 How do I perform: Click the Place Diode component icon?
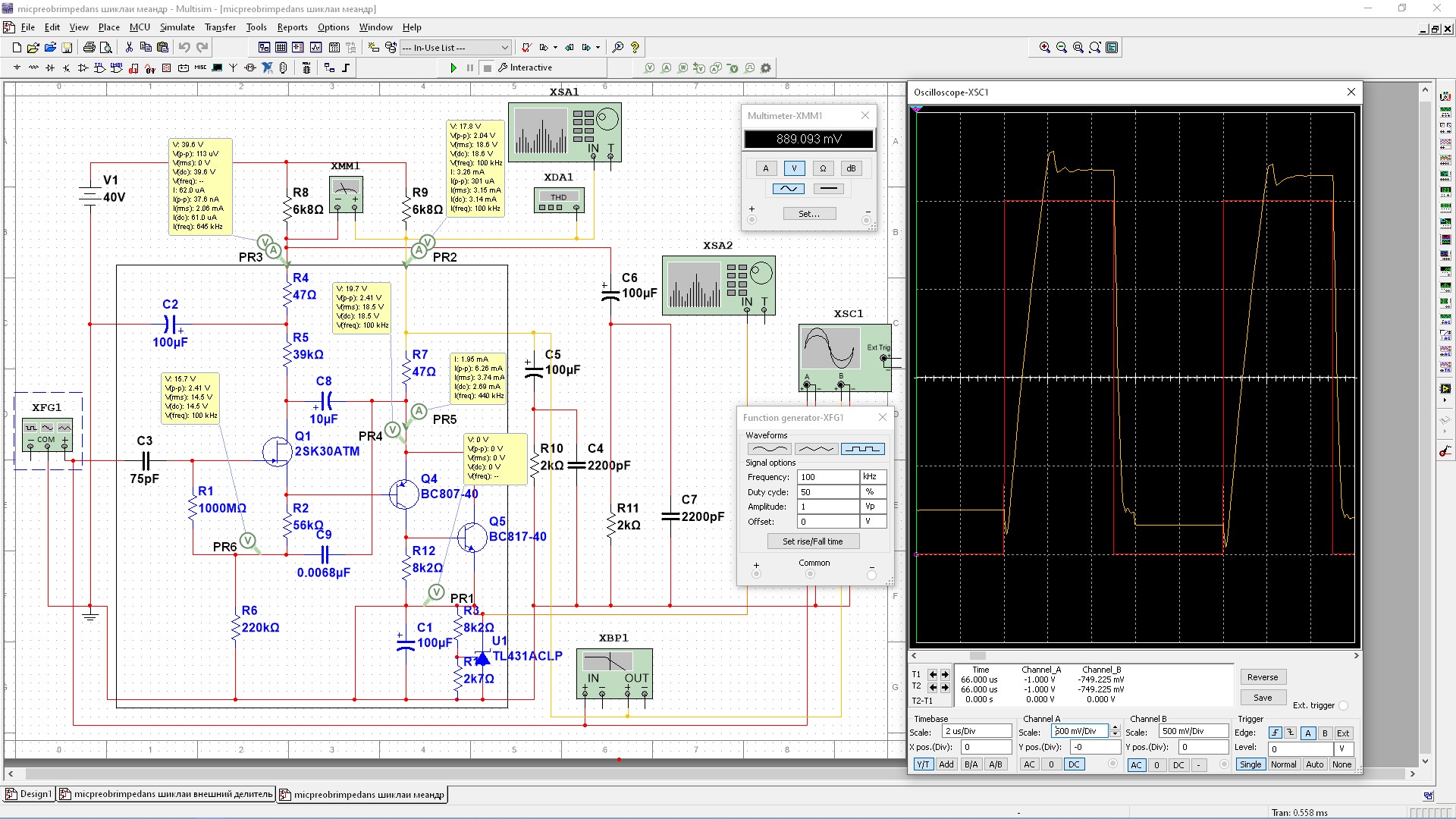pos(50,68)
